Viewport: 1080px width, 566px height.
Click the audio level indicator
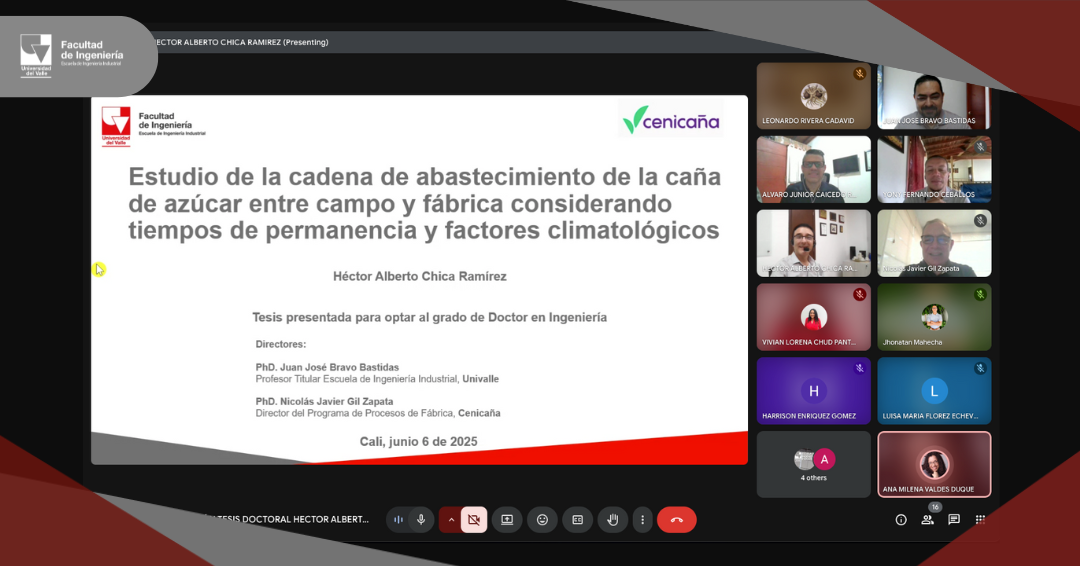tap(399, 520)
